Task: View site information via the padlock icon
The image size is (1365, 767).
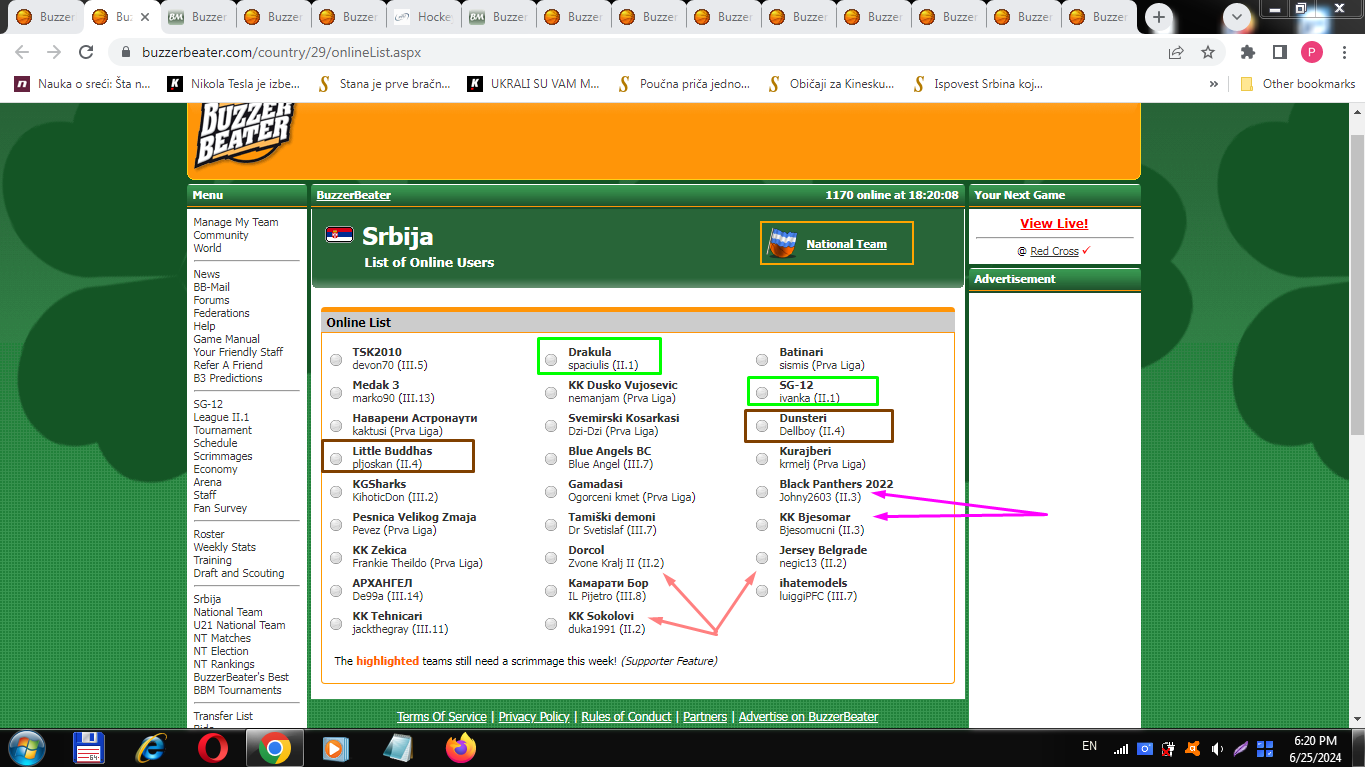Action: 126,52
